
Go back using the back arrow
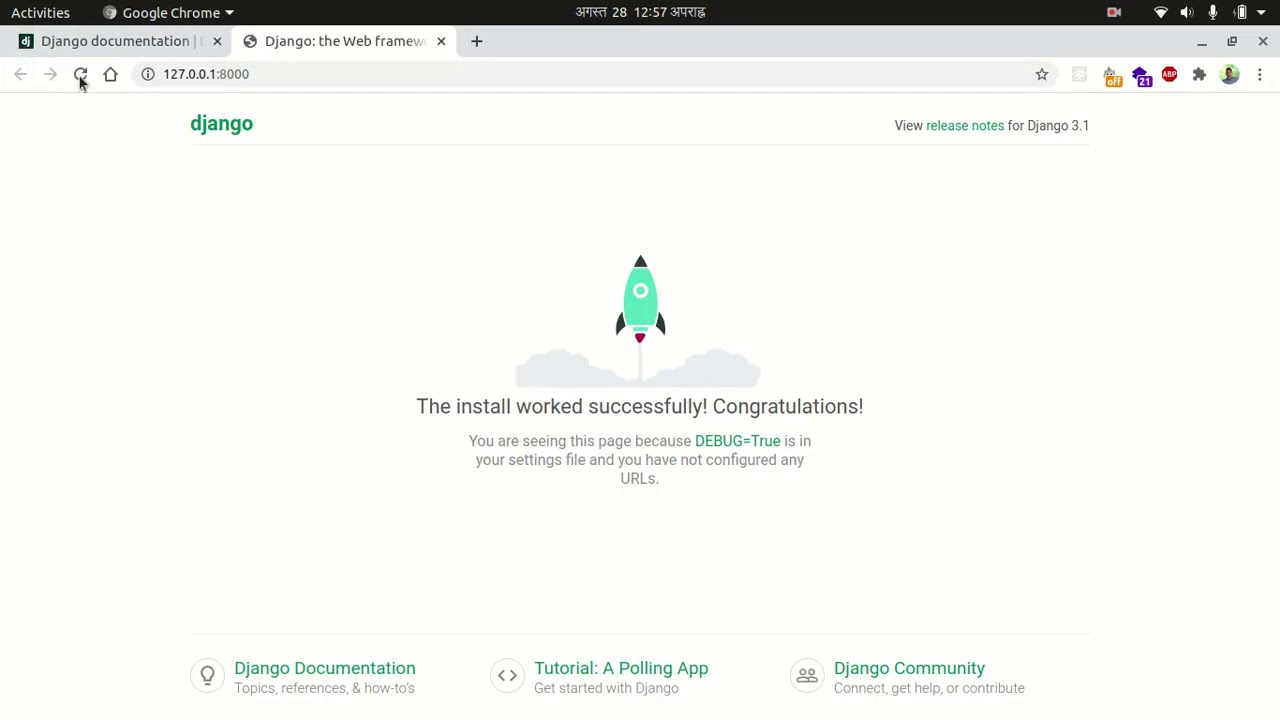pyautogui.click(x=21, y=74)
